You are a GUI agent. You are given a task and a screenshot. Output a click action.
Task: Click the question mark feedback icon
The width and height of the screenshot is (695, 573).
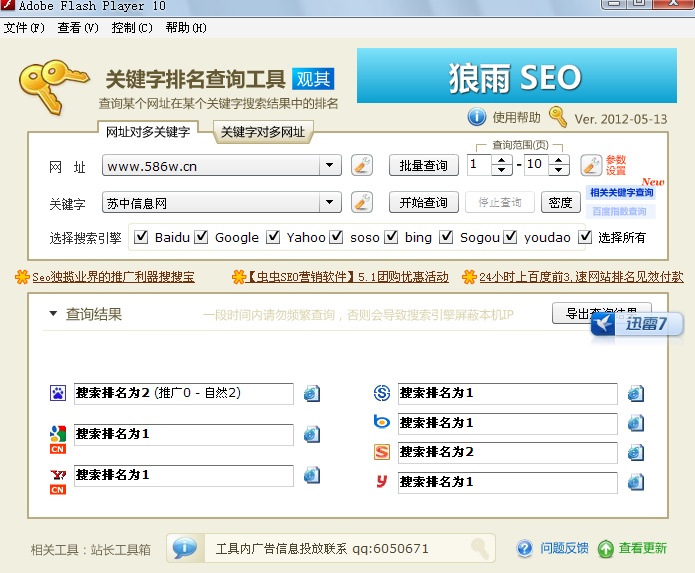click(524, 549)
